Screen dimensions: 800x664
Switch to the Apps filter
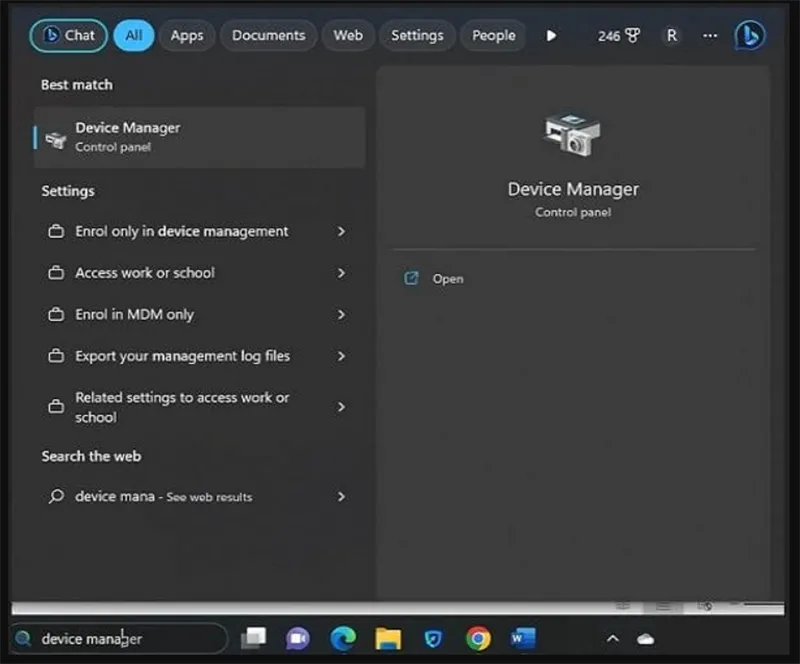(x=187, y=35)
